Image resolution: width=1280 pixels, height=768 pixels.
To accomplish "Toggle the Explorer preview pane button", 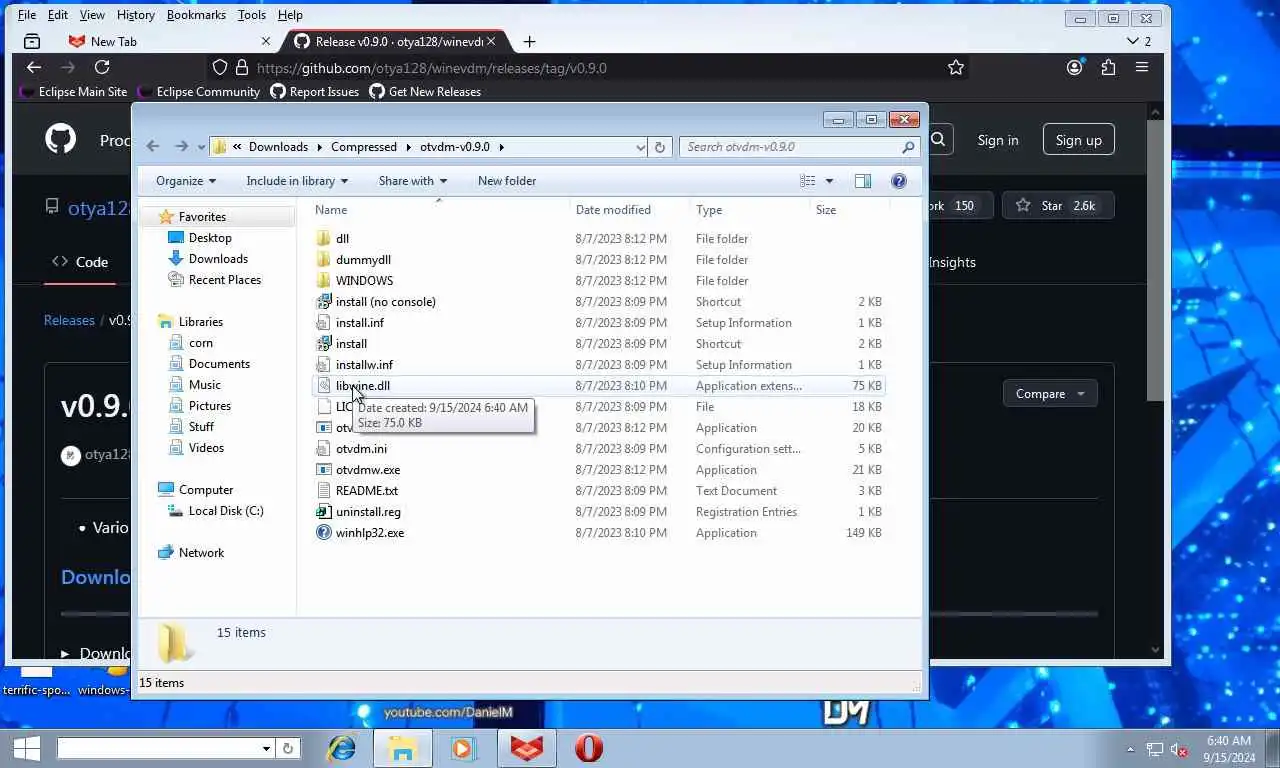I will pos(863,181).
